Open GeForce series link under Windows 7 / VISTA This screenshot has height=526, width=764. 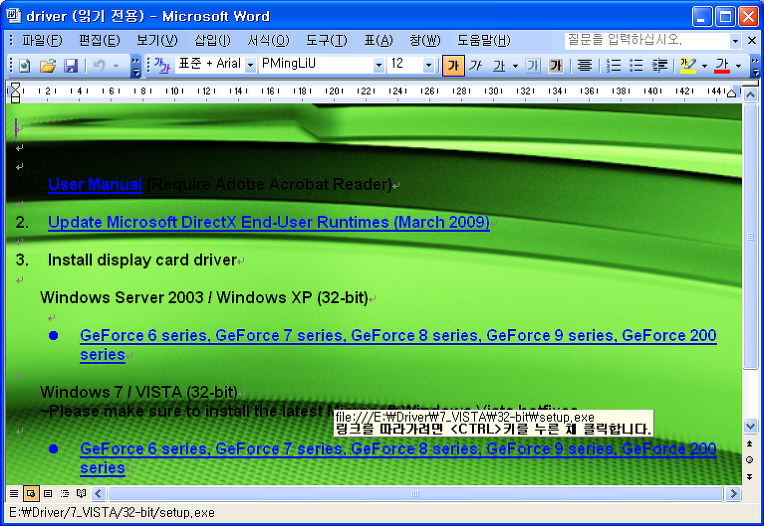(x=398, y=458)
